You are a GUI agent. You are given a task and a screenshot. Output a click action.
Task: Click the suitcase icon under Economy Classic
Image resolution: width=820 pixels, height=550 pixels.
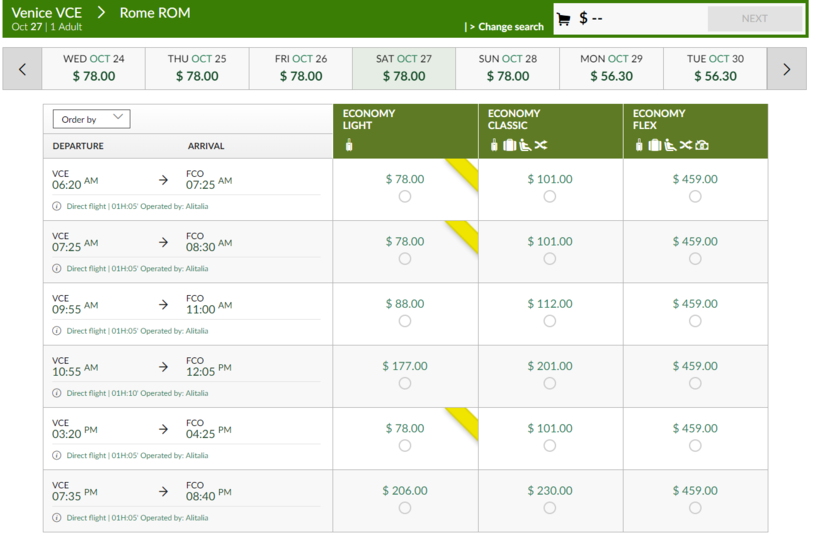pos(509,146)
